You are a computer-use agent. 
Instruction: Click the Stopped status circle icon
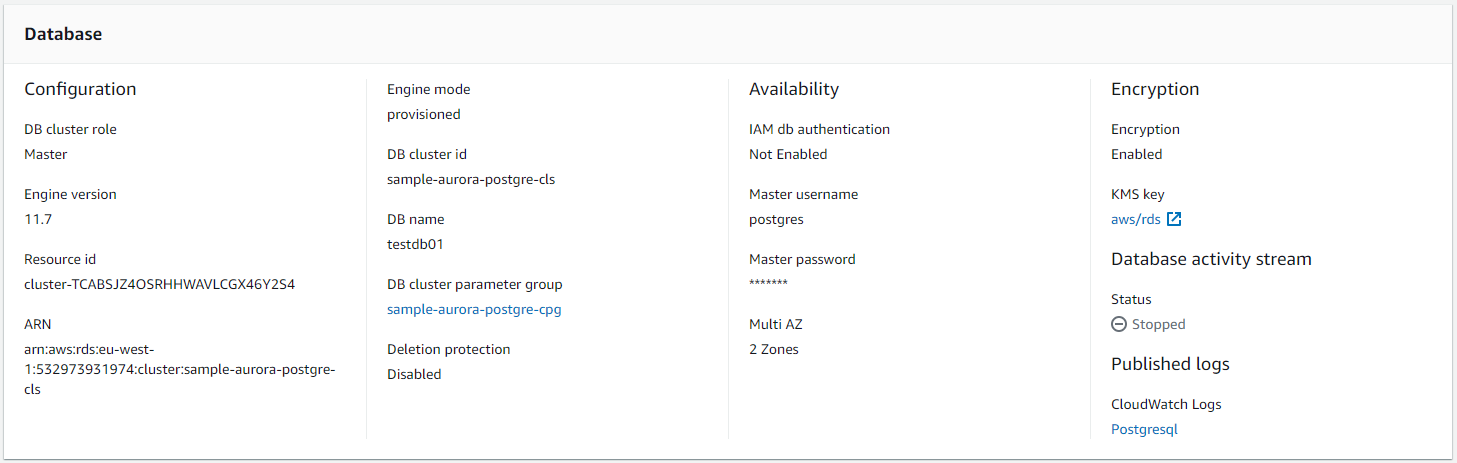[x=1119, y=324]
